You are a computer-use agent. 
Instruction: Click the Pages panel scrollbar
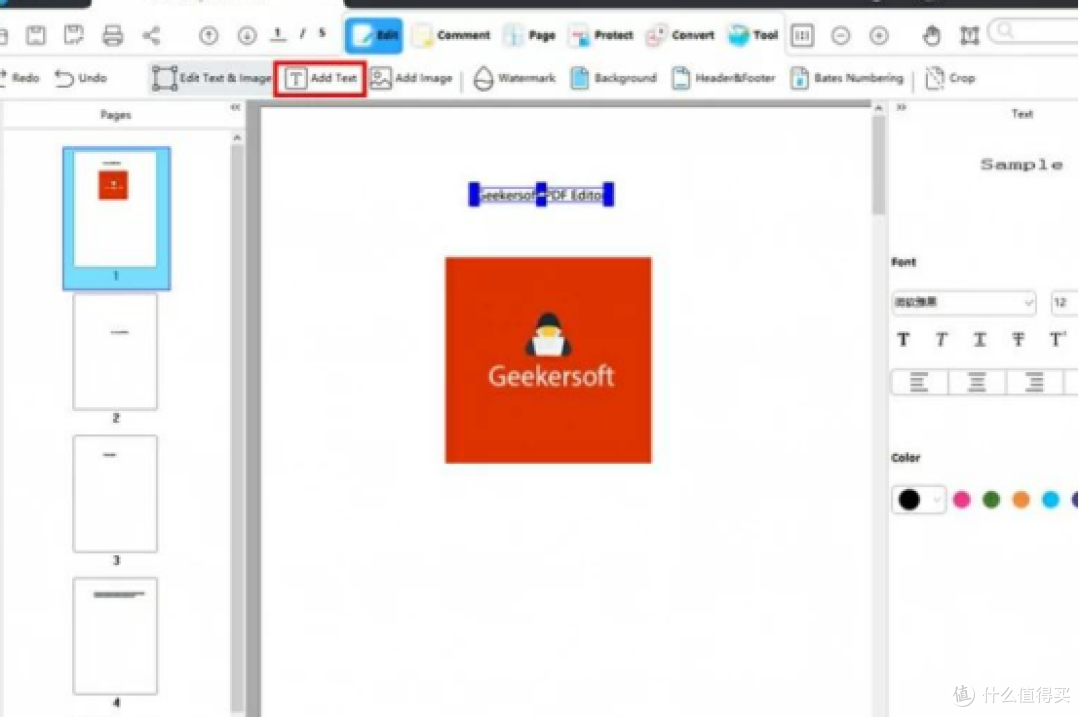[x=237, y=427]
